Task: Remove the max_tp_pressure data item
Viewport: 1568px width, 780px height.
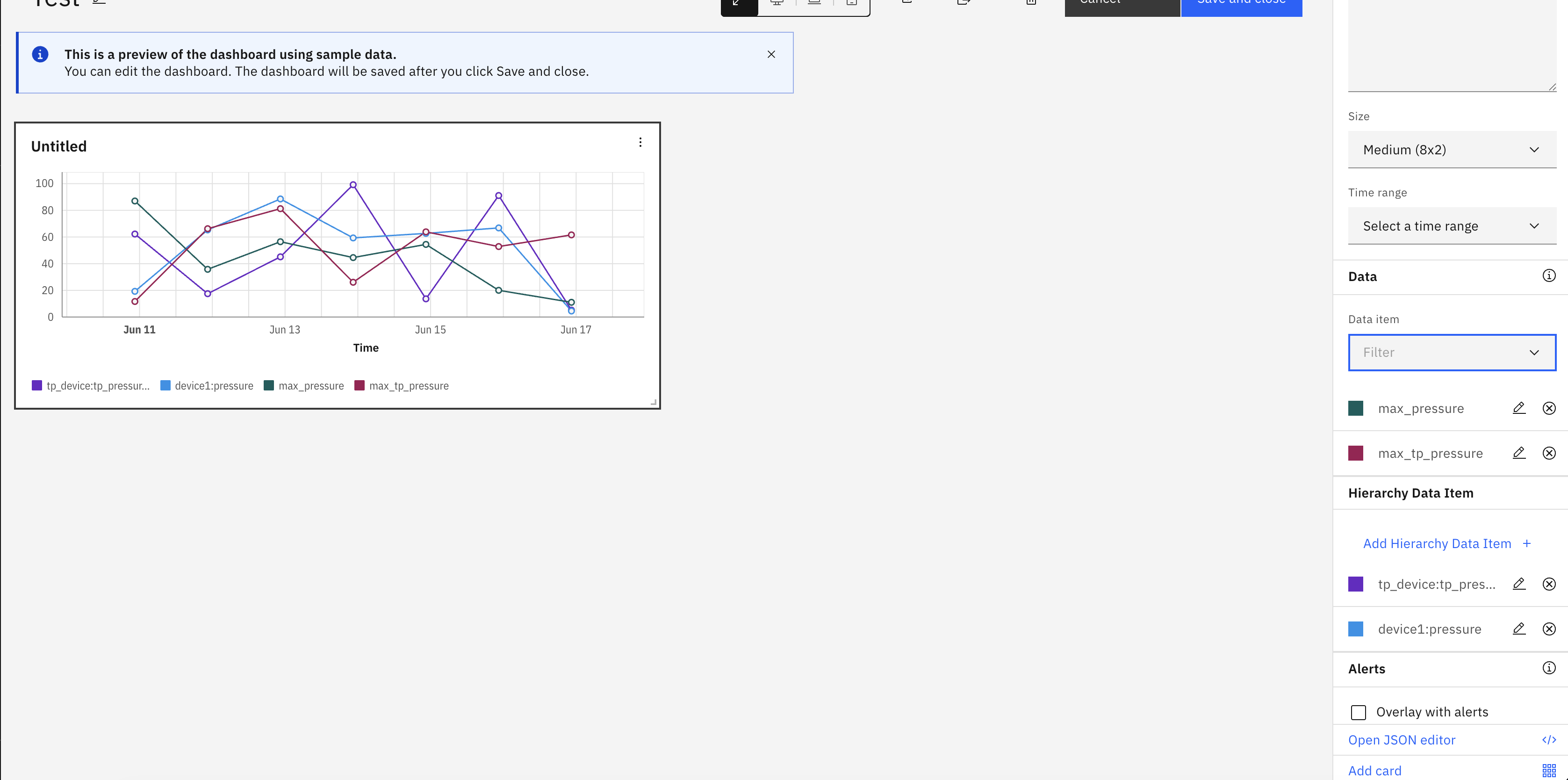Action: 1549,453
